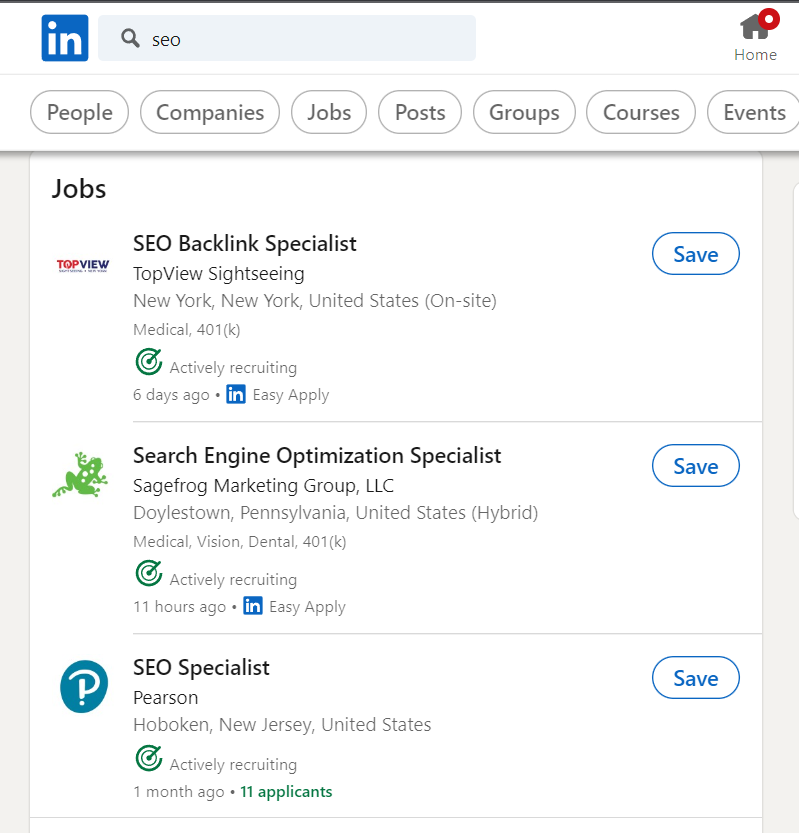Click New York, New York location text
Viewport: 799px width, 833px height.
click(314, 301)
